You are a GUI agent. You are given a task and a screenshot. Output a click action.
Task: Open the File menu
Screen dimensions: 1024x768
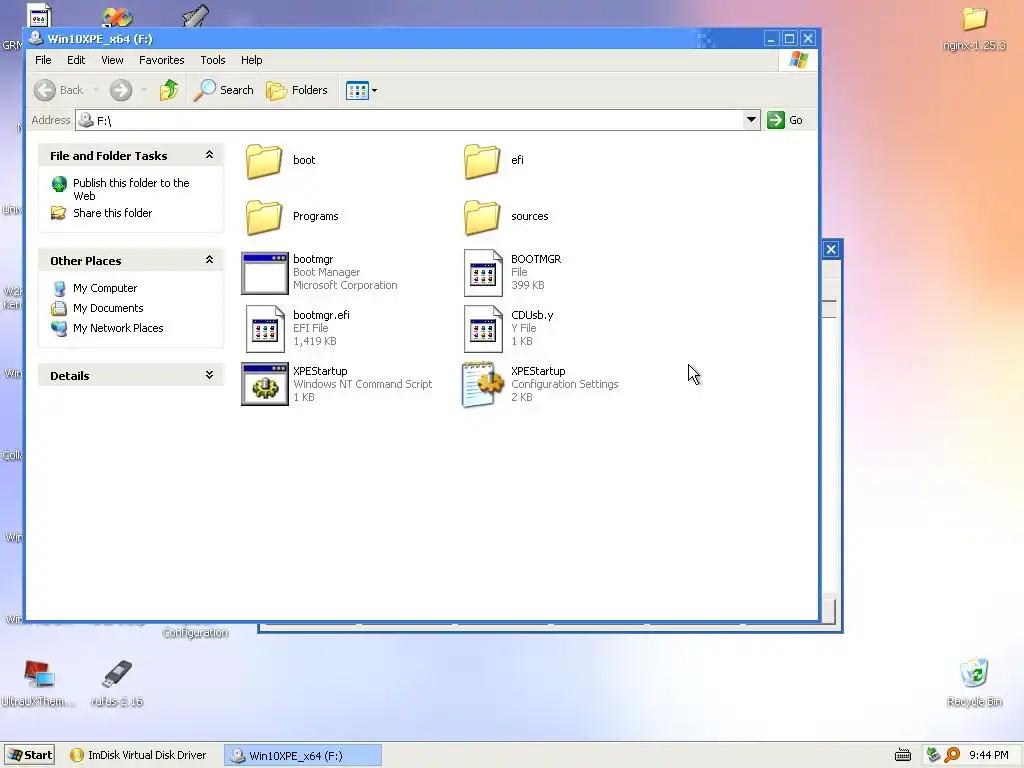click(x=43, y=60)
